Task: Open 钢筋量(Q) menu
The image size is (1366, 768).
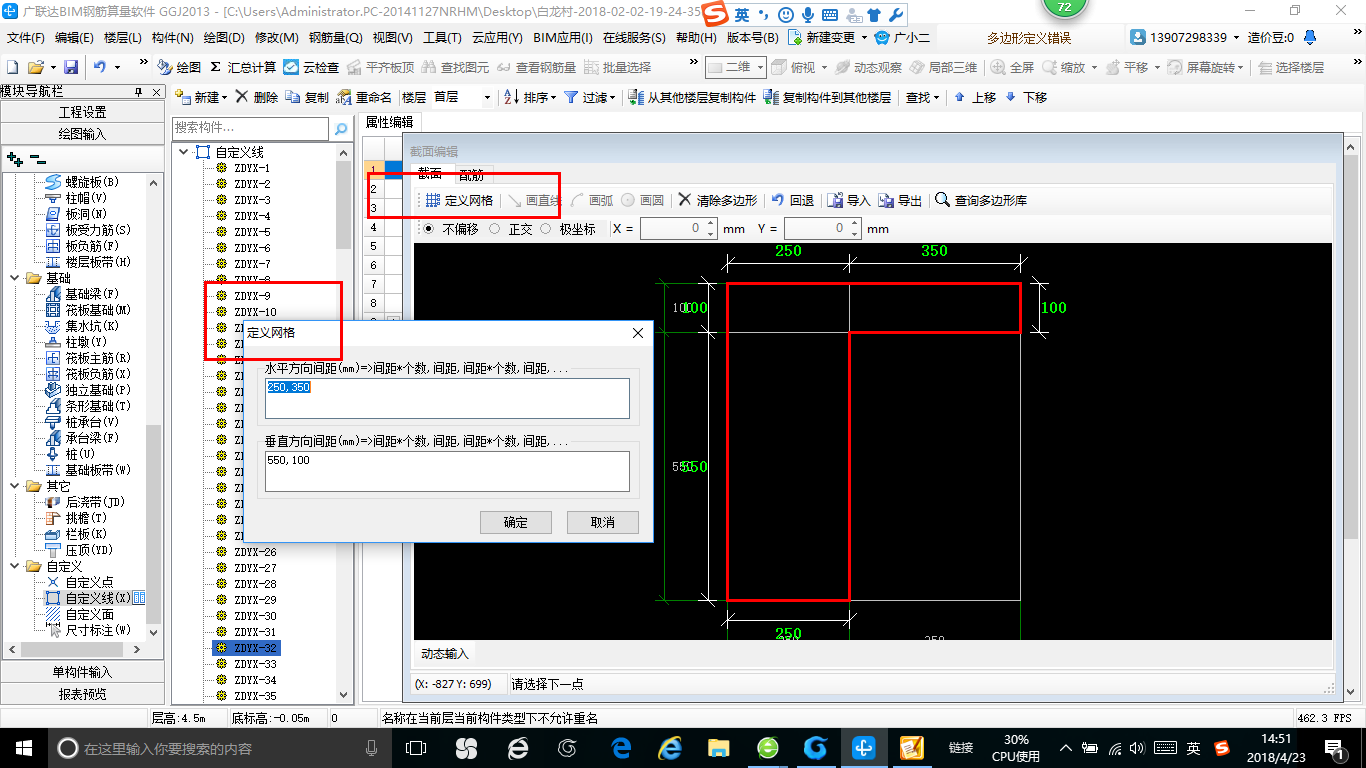Action: pos(336,38)
